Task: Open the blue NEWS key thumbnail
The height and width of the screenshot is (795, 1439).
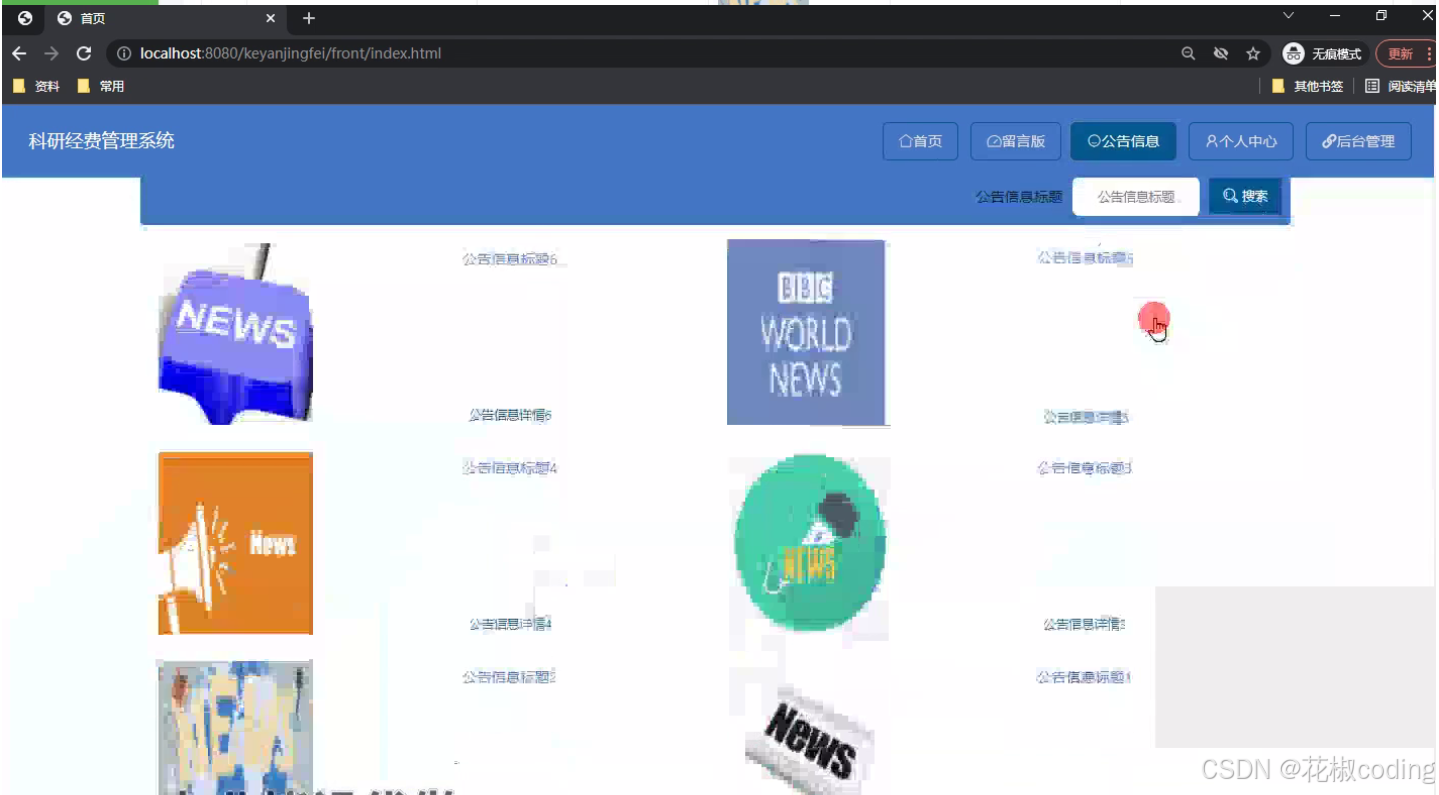Action: pyautogui.click(x=236, y=333)
